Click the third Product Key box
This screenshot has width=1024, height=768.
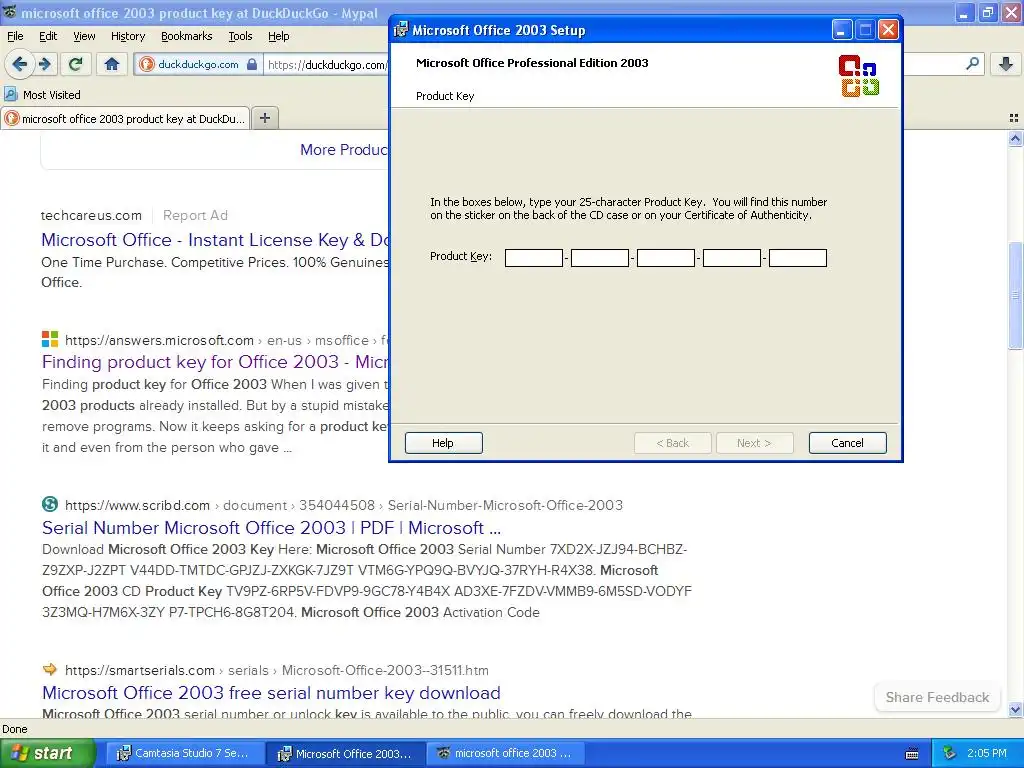coord(665,258)
